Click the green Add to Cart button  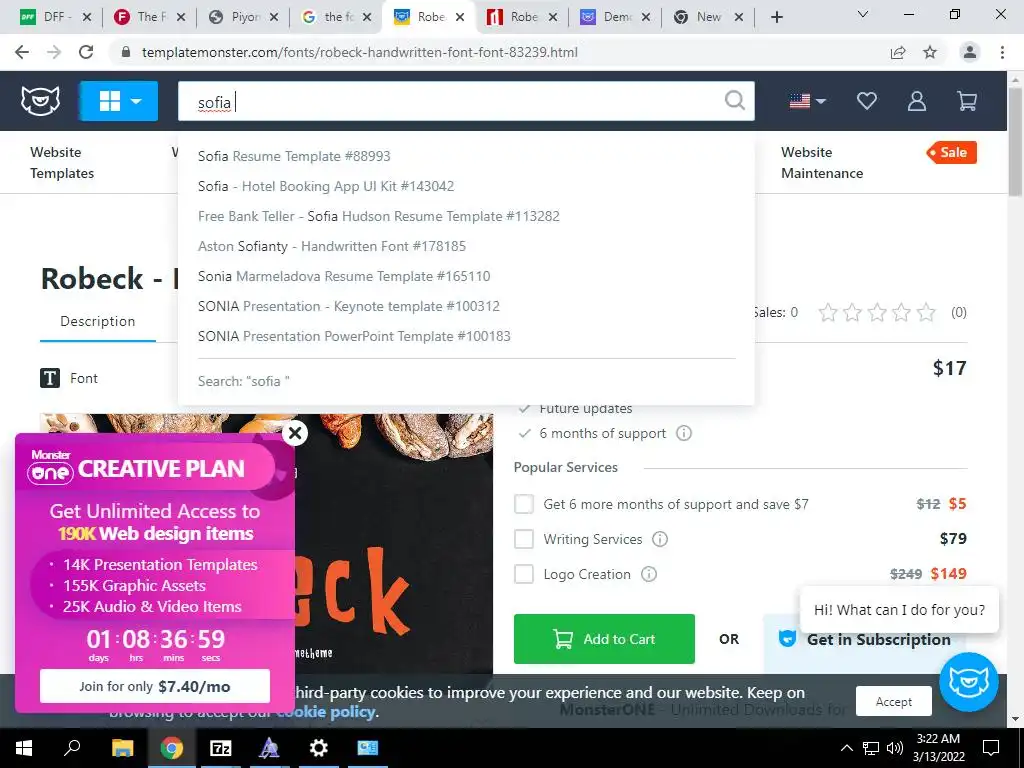[x=604, y=639]
